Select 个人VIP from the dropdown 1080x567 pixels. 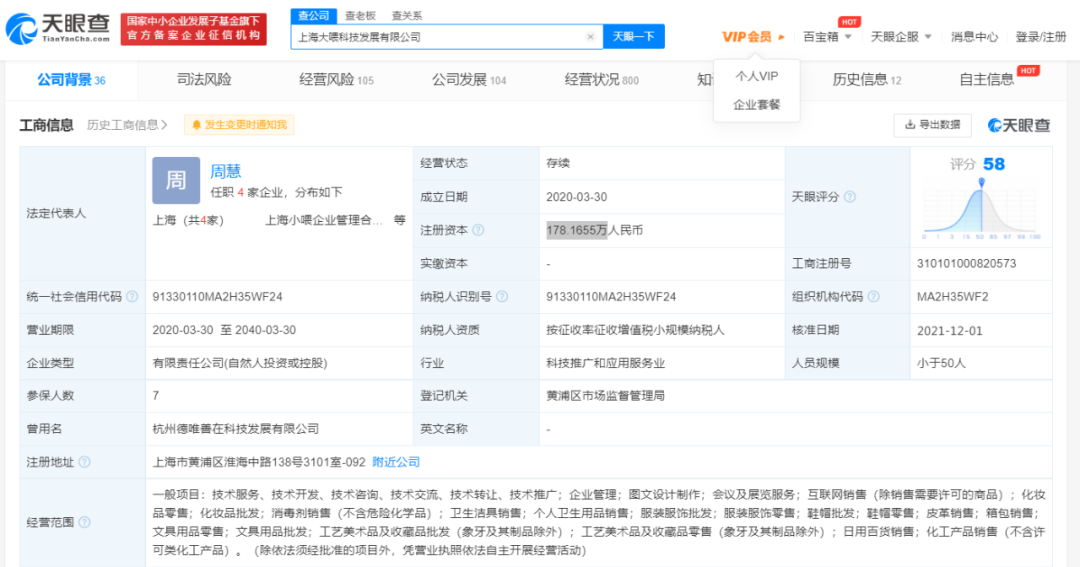coord(756,76)
